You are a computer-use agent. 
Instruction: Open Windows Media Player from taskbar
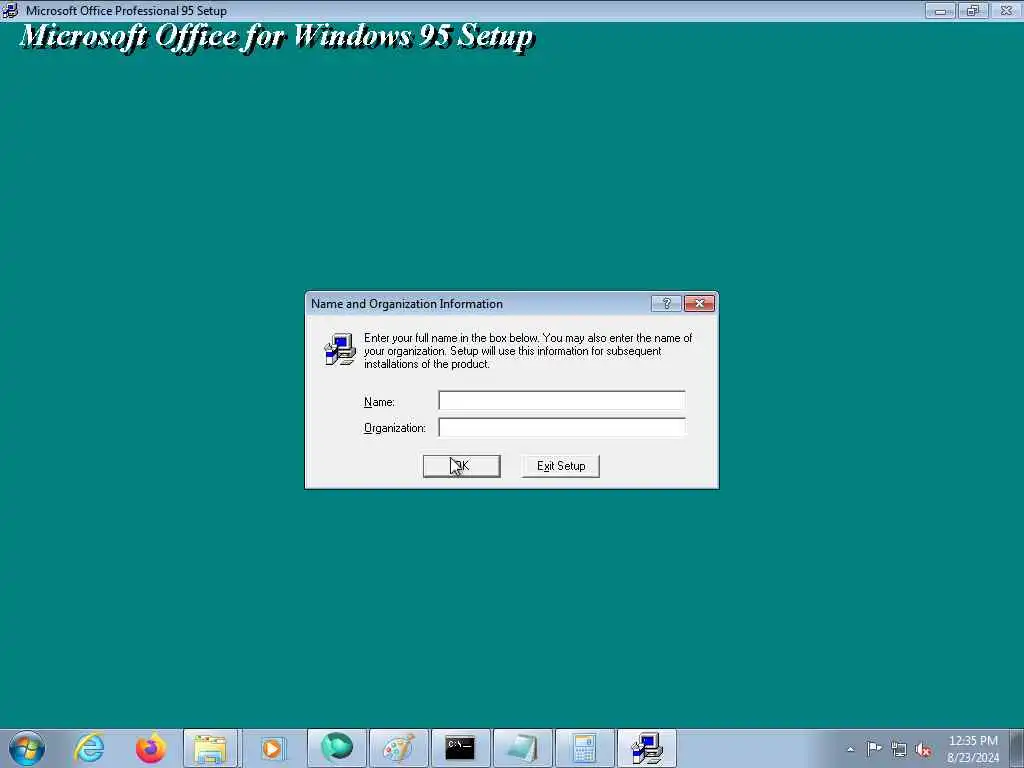272,748
